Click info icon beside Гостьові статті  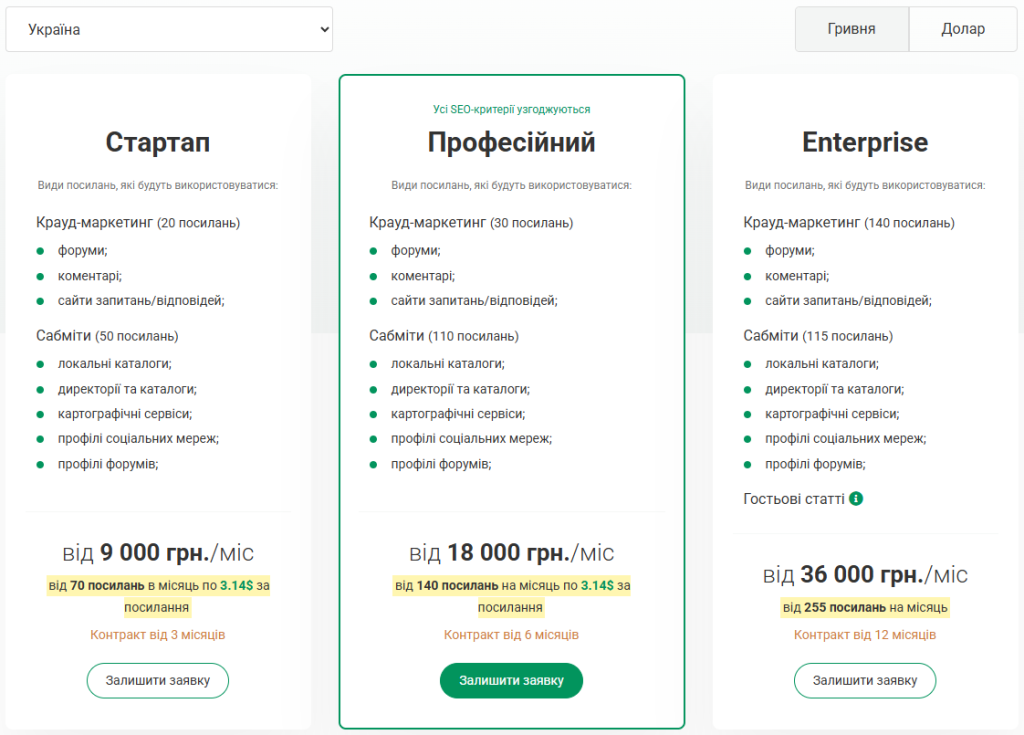(856, 498)
